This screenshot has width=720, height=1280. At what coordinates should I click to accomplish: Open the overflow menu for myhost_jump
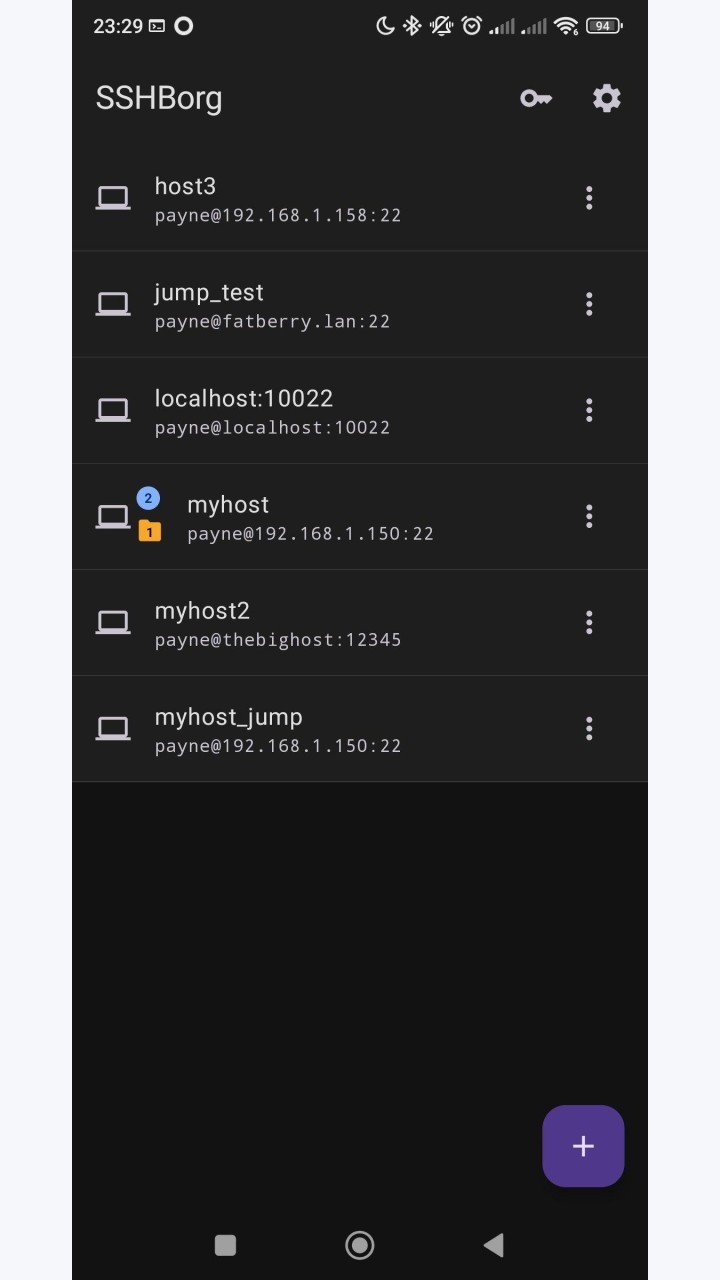click(589, 728)
